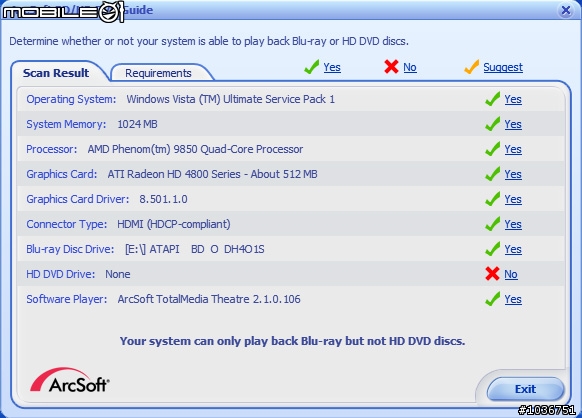Screen dimensions: 582x418
Task: Click red X icon for HD DVD Drive
Action: pos(492,274)
